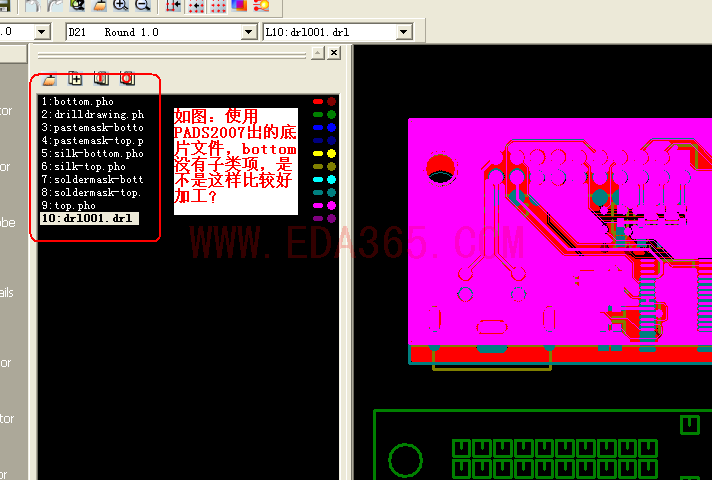Select layer 9:top.pho
This screenshot has height=480, width=713.
tap(68, 205)
